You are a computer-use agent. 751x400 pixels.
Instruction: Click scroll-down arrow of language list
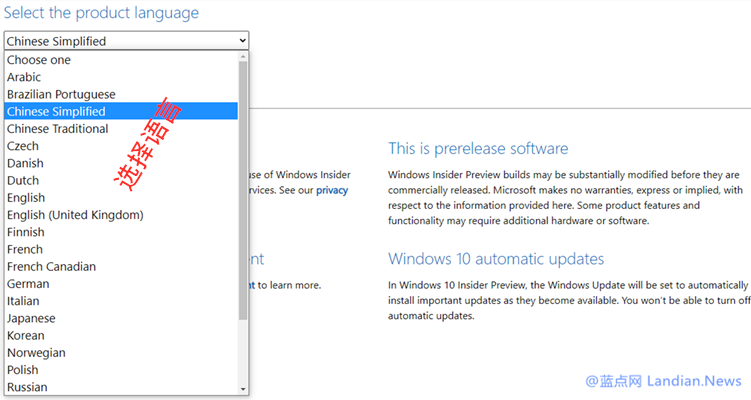(243, 389)
